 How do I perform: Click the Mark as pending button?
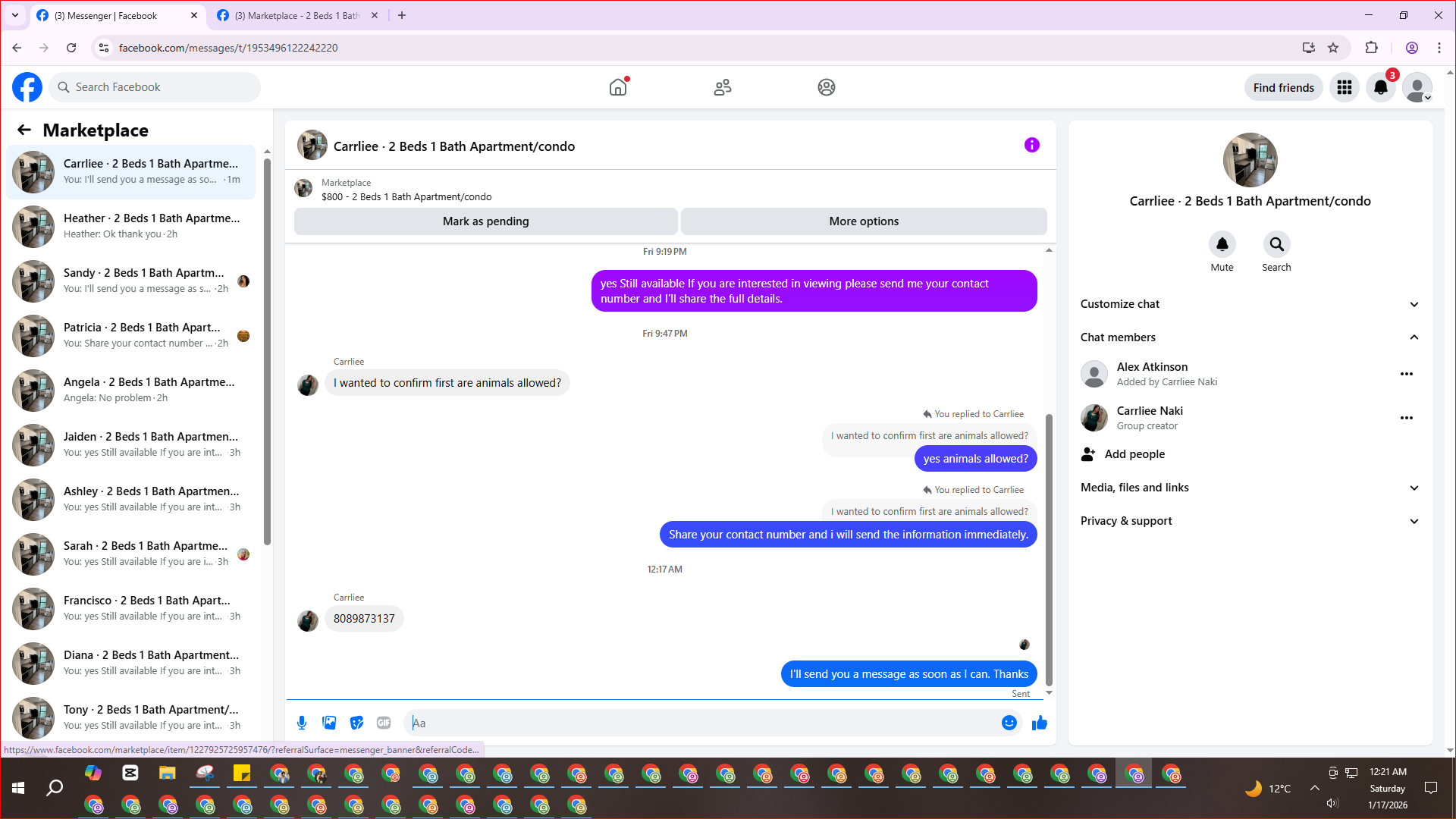[485, 221]
